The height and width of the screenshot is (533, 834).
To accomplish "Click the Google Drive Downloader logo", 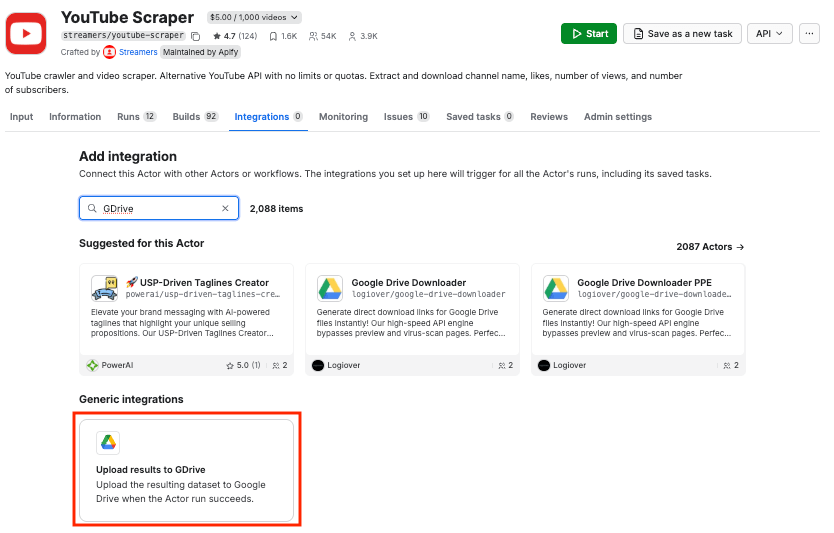I will coord(330,288).
